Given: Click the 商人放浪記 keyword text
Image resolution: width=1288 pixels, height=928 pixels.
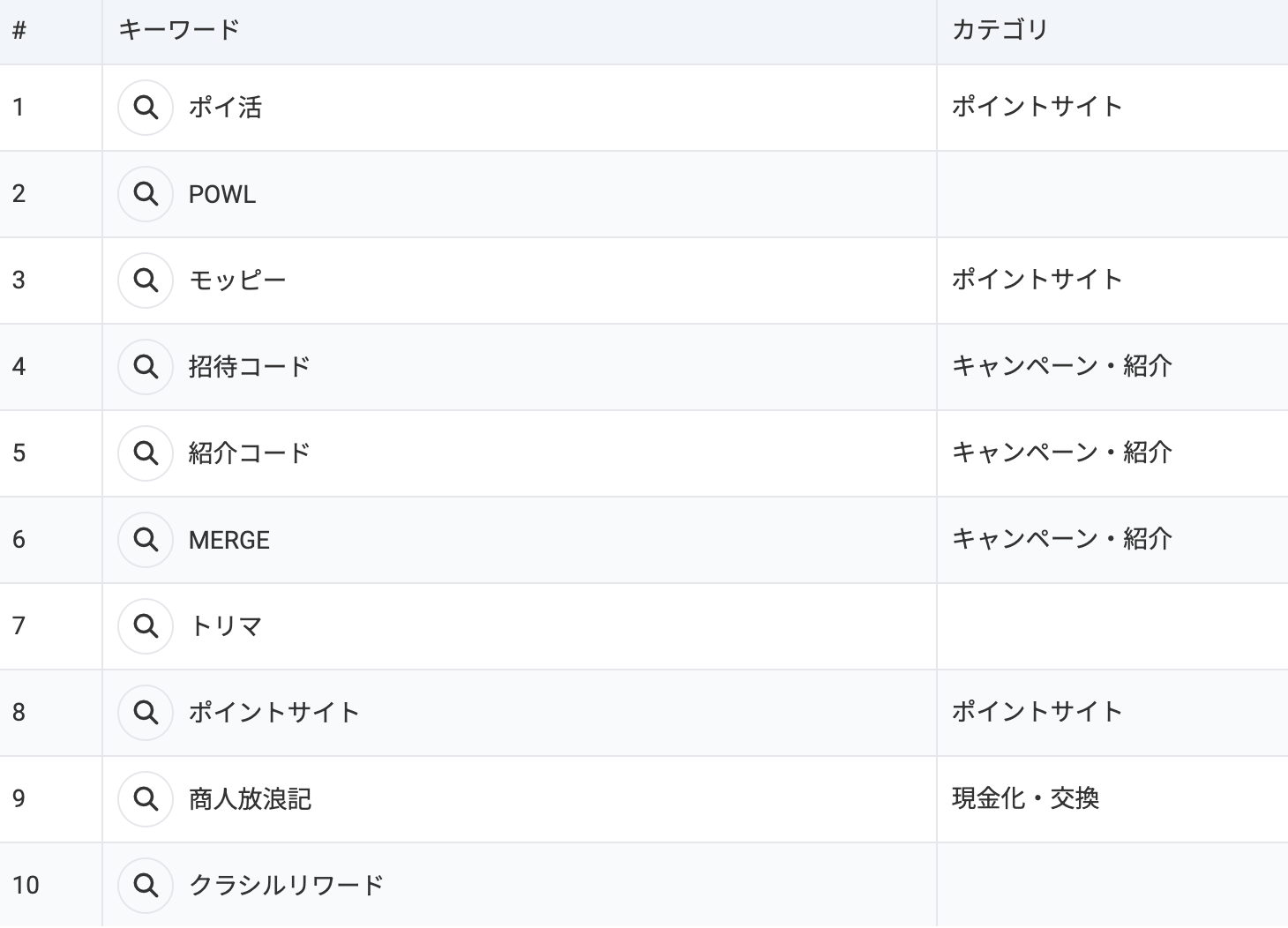Looking at the screenshot, I should pos(251,799).
